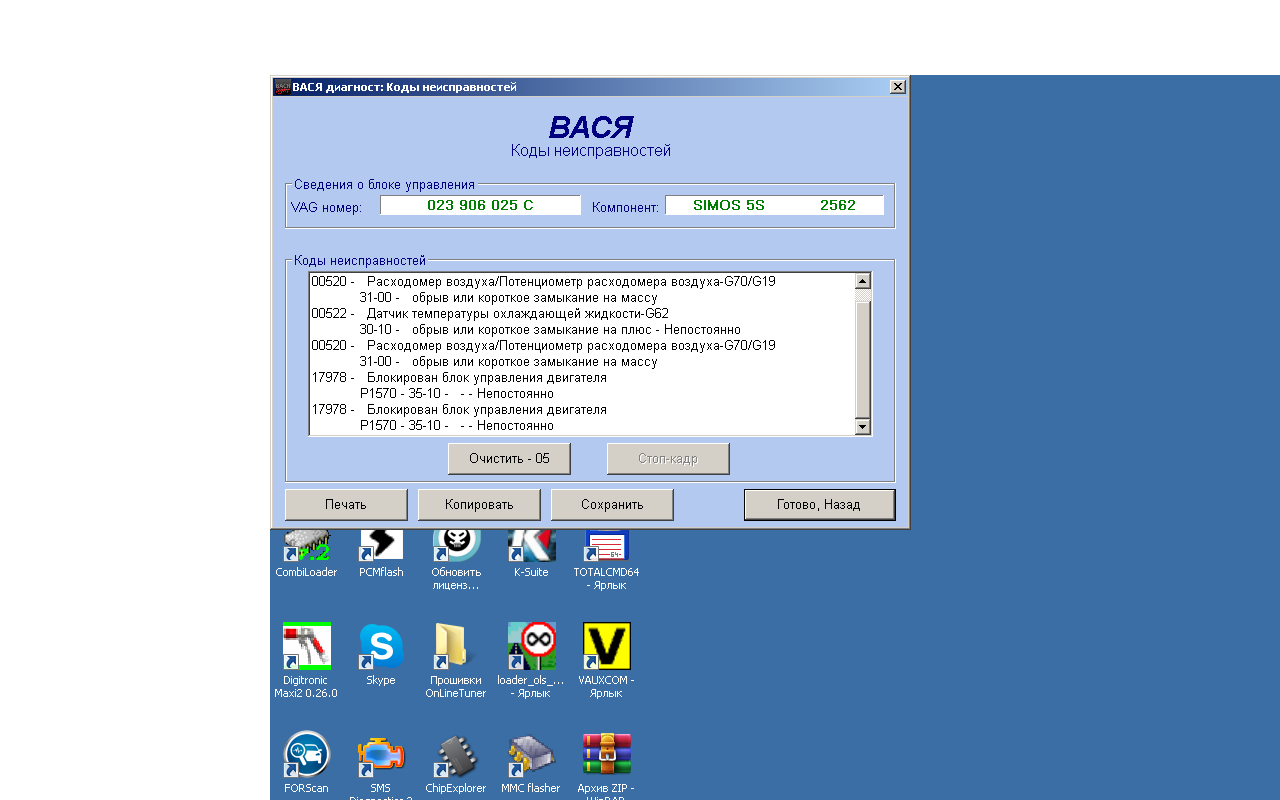Open the Прошивки OnLineTuner folder

click(456, 648)
